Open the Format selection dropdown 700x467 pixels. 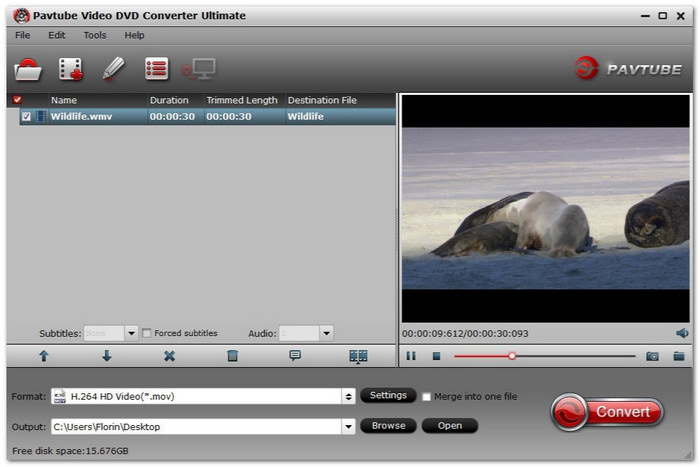(348, 396)
